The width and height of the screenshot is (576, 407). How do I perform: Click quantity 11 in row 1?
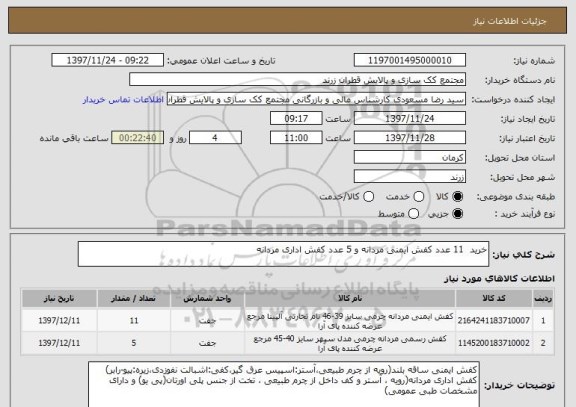134,321
